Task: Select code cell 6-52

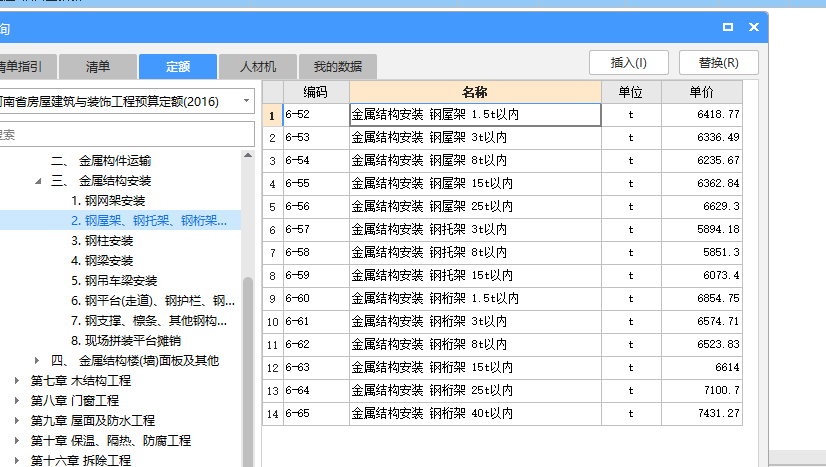Action: pyautogui.click(x=316, y=115)
